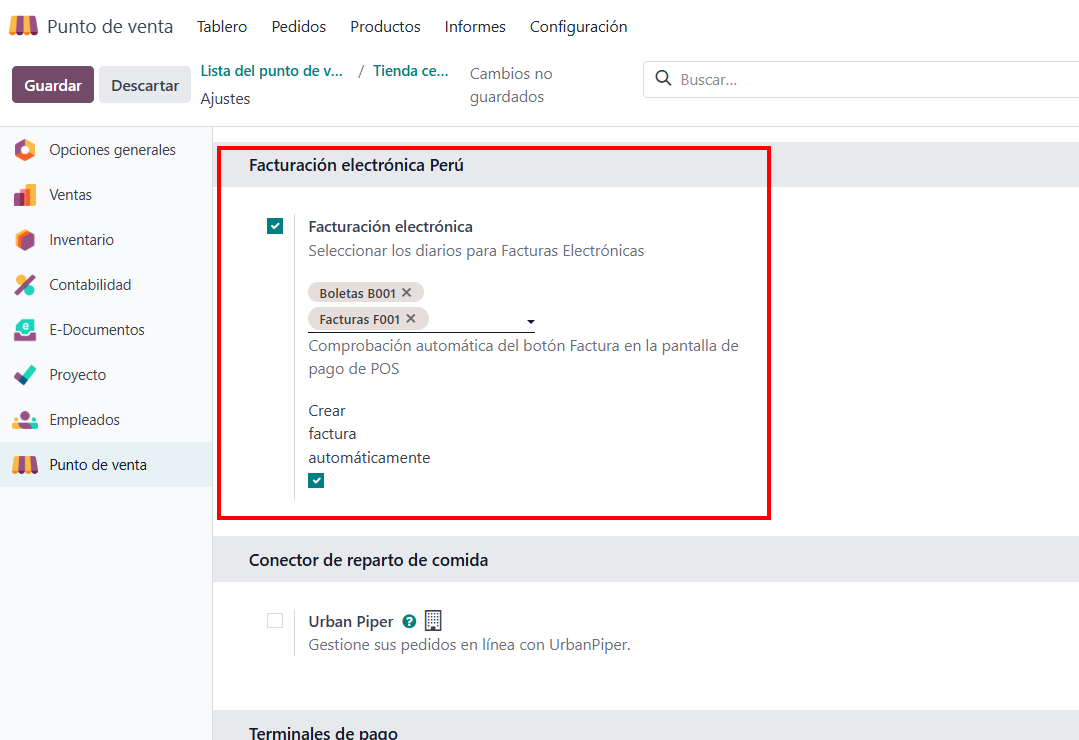Screen dimensions: 1079x740
Task: Remove the Boletas B001 tag
Action: pos(407,293)
